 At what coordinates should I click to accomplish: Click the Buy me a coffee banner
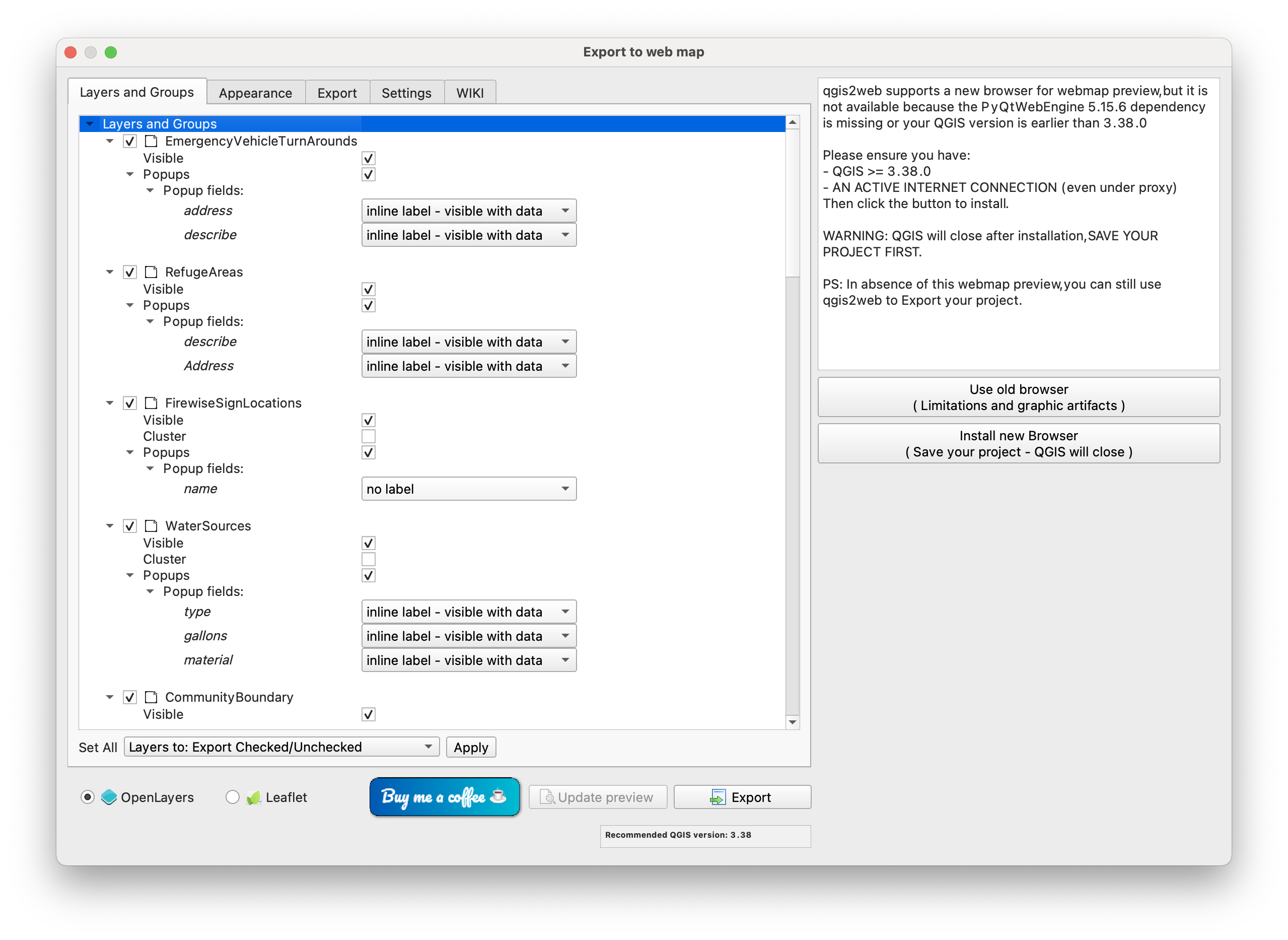pyautogui.click(x=445, y=796)
